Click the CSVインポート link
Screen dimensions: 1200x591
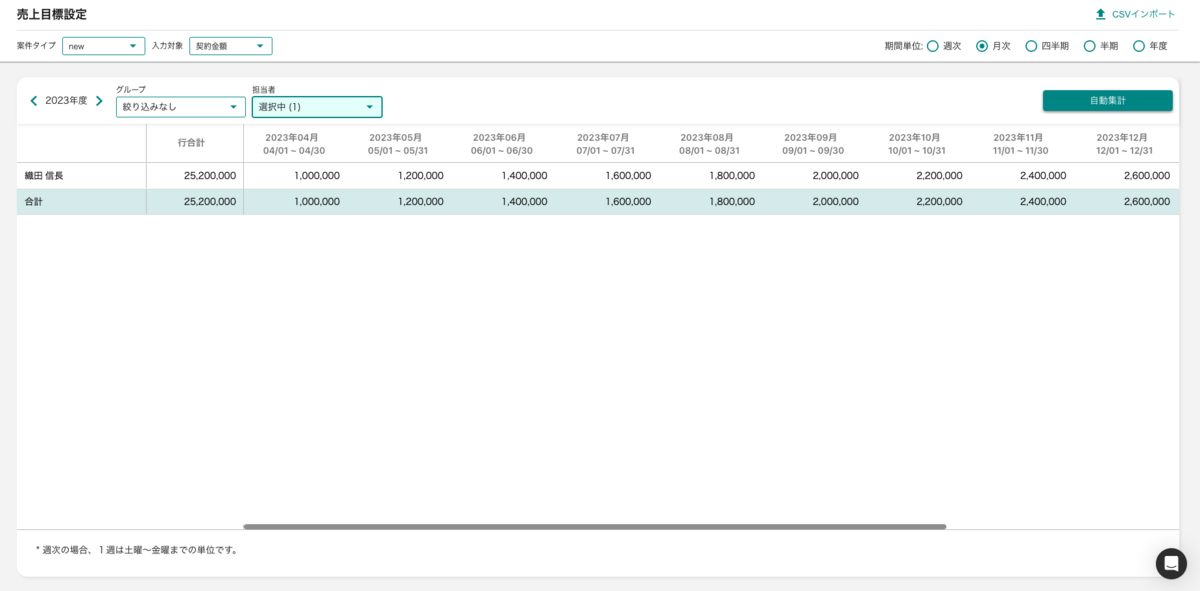(1143, 14)
